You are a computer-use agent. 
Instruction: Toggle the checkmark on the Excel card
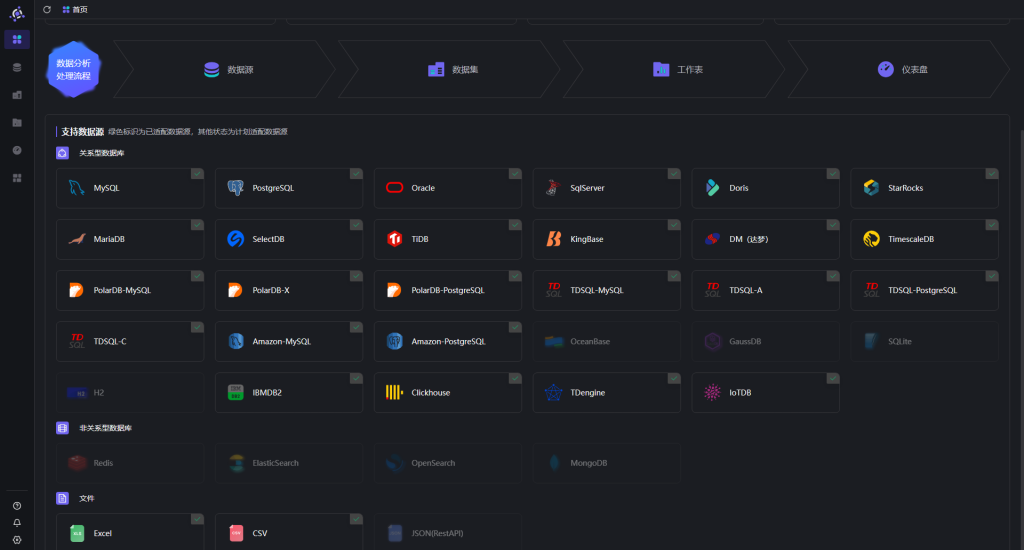(x=197, y=519)
